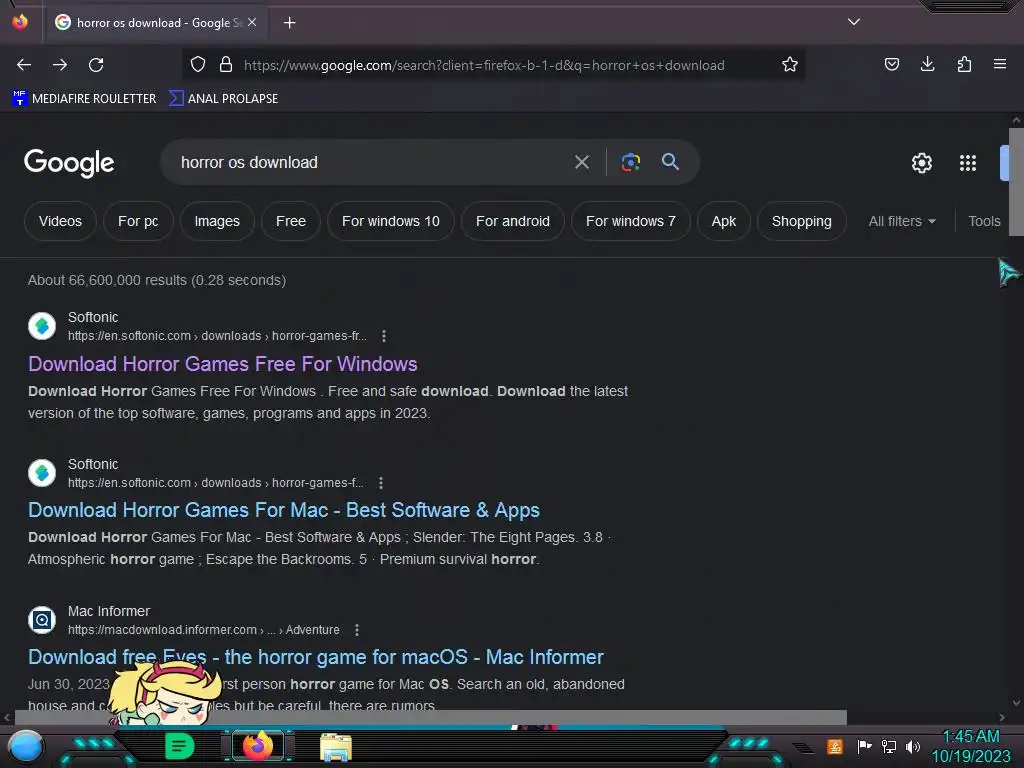Image resolution: width=1024 pixels, height=768 pixels.
Task: Open first Softonic result options menu
Action: click(x=384, y=336)
